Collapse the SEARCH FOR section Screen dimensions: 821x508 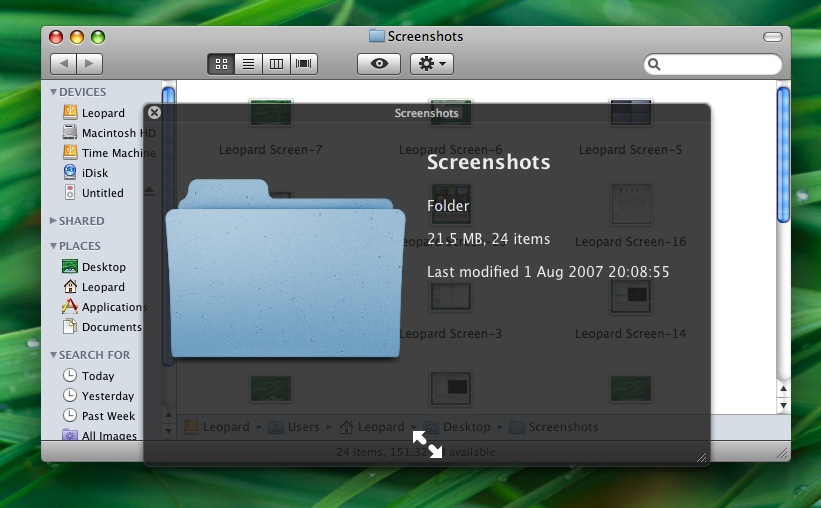[53, 355]
